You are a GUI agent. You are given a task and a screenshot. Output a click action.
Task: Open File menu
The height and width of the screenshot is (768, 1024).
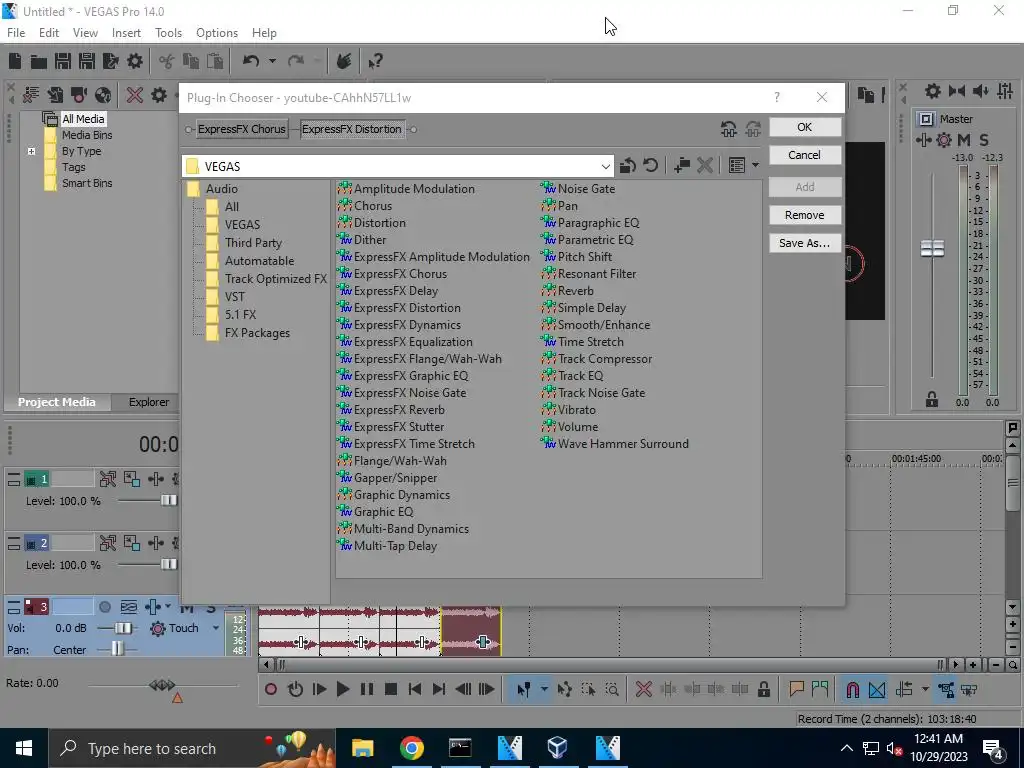(x=16, y=33)
